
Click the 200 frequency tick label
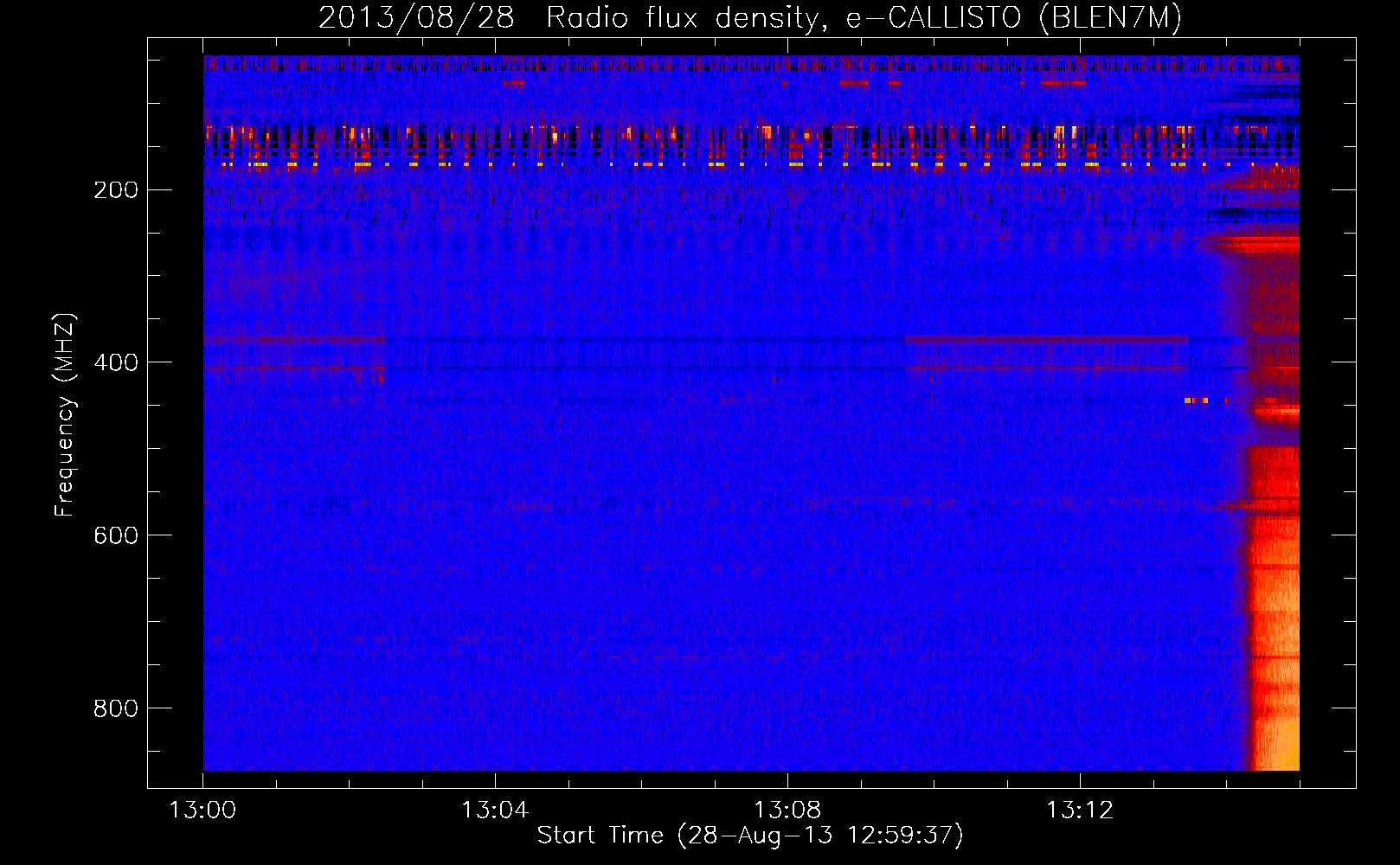coord(116,189)
